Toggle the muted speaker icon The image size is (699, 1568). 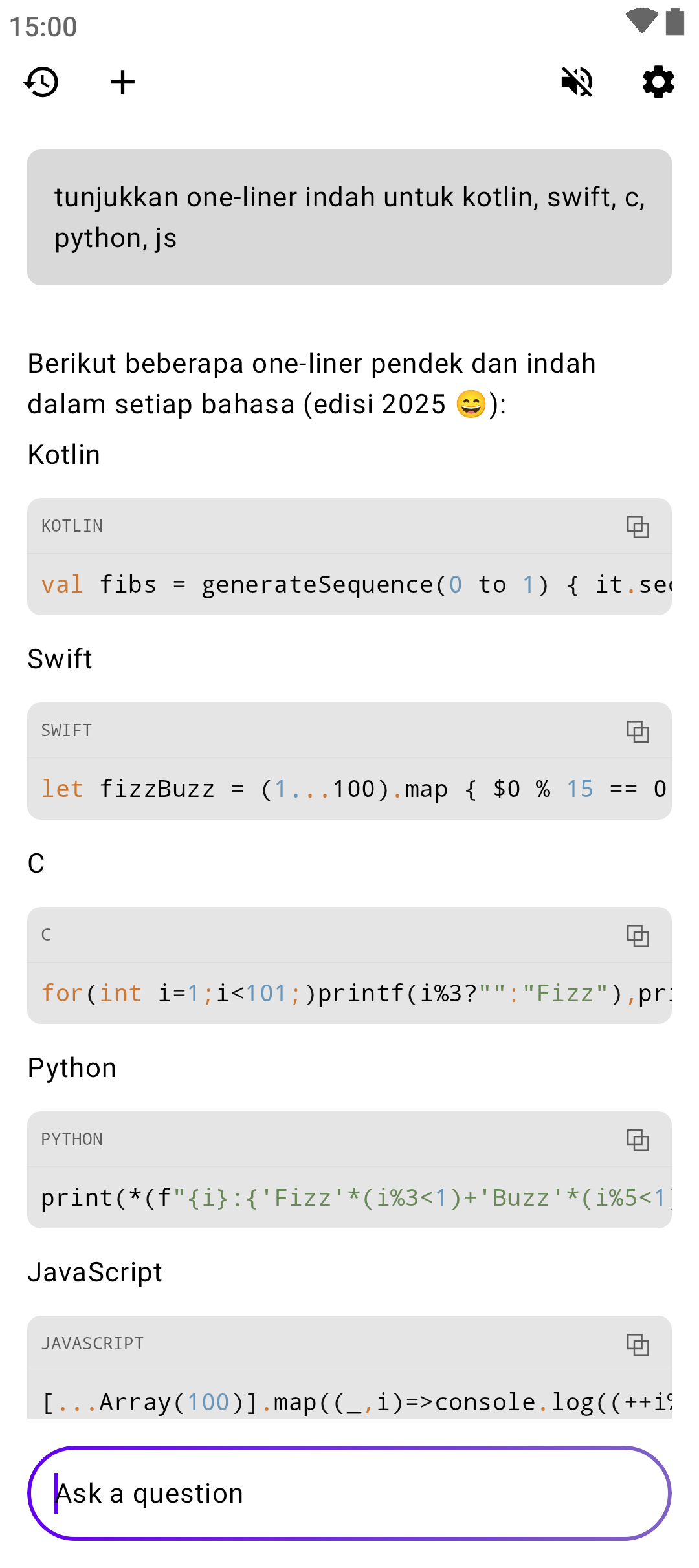pos(577,82)
